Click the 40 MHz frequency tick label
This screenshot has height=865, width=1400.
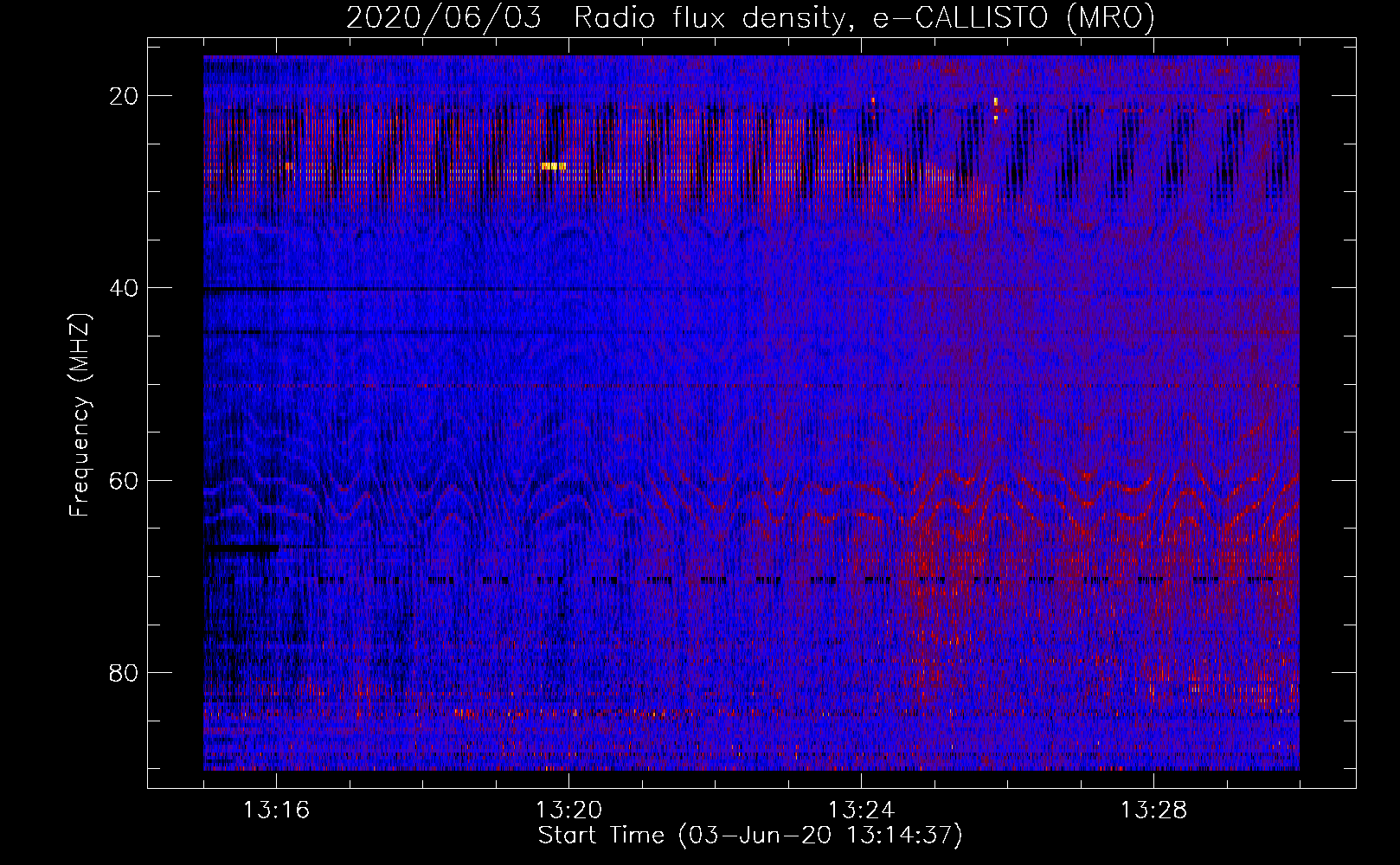click(124, 288)
